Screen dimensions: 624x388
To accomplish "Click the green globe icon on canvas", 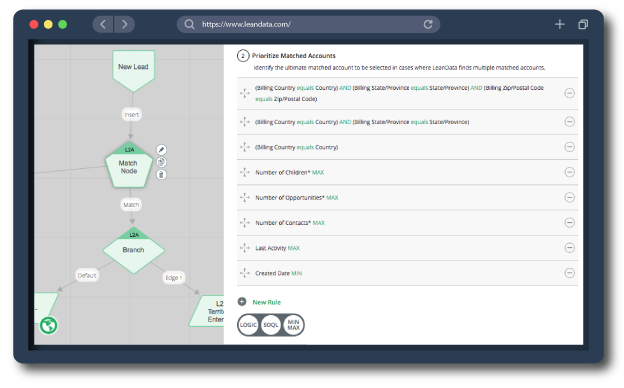I will [x=49, y=326].
